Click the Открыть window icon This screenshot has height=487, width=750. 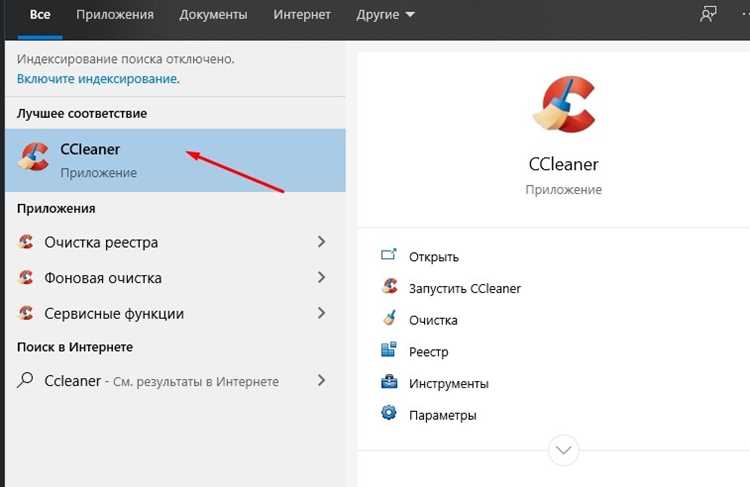coord(389,255)
